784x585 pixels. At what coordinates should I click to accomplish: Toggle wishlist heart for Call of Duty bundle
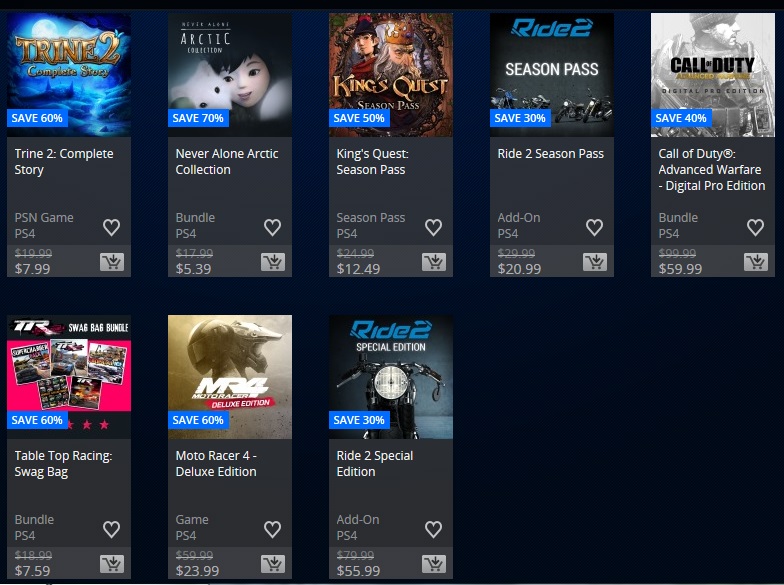click(x=756, y=228)
